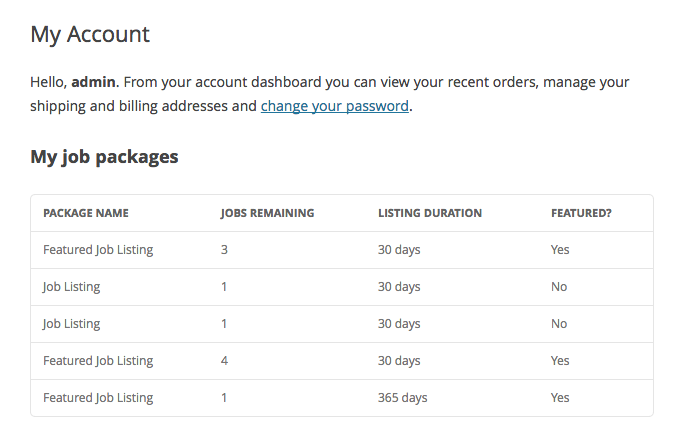Click the 365 days duration cell
This screenshot has height=440, width=691.
click(x=402, y=398)
